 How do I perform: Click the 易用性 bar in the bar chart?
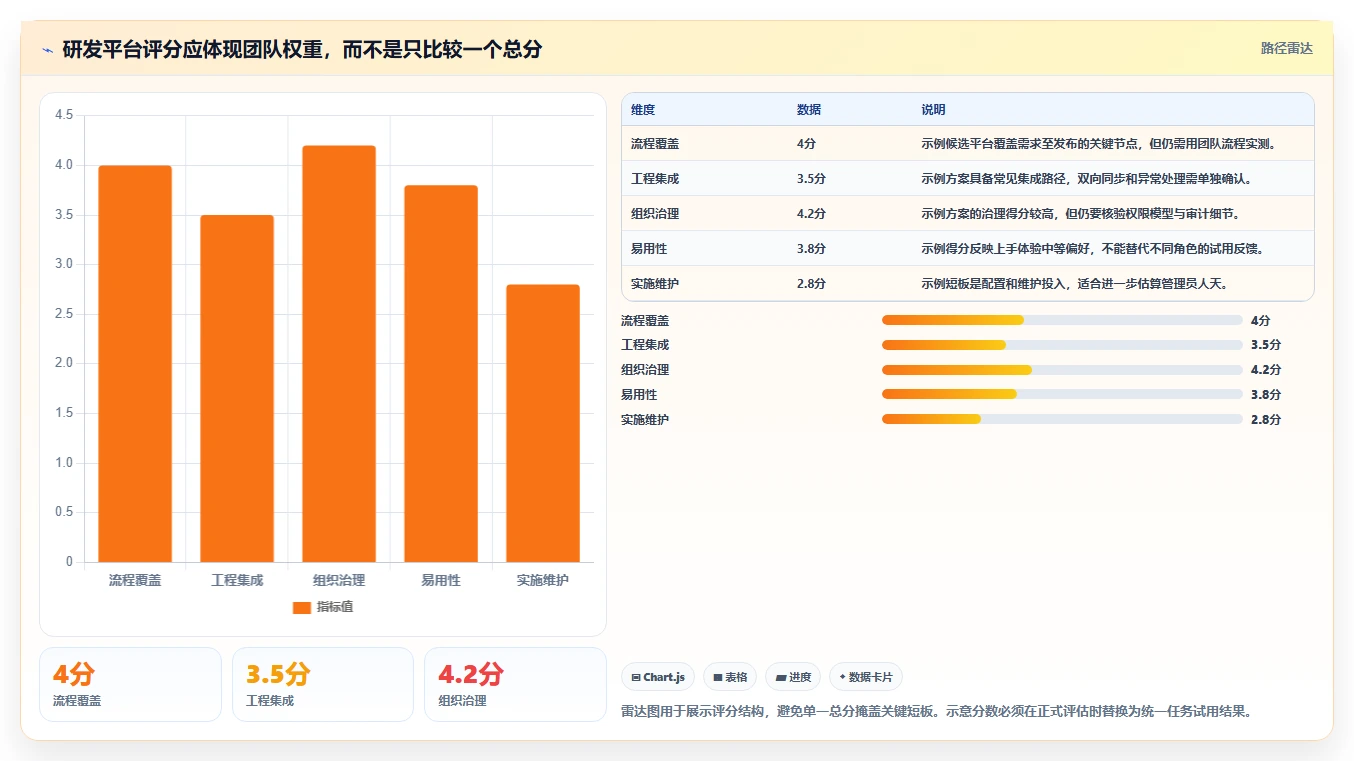click(441, 373)
